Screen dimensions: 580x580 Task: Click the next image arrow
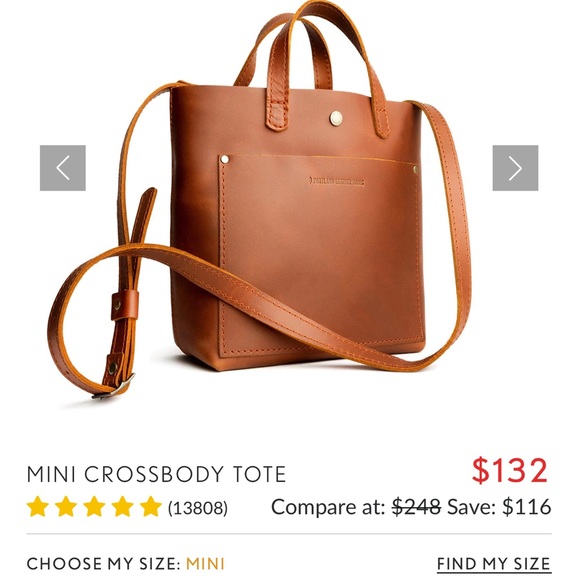pos(515,168)
